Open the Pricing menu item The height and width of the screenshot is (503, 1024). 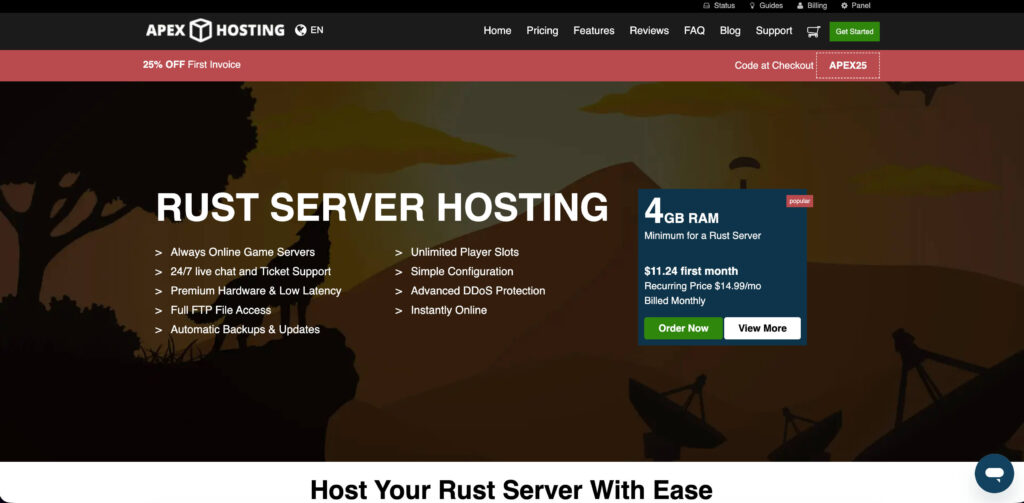pos(542,31)
